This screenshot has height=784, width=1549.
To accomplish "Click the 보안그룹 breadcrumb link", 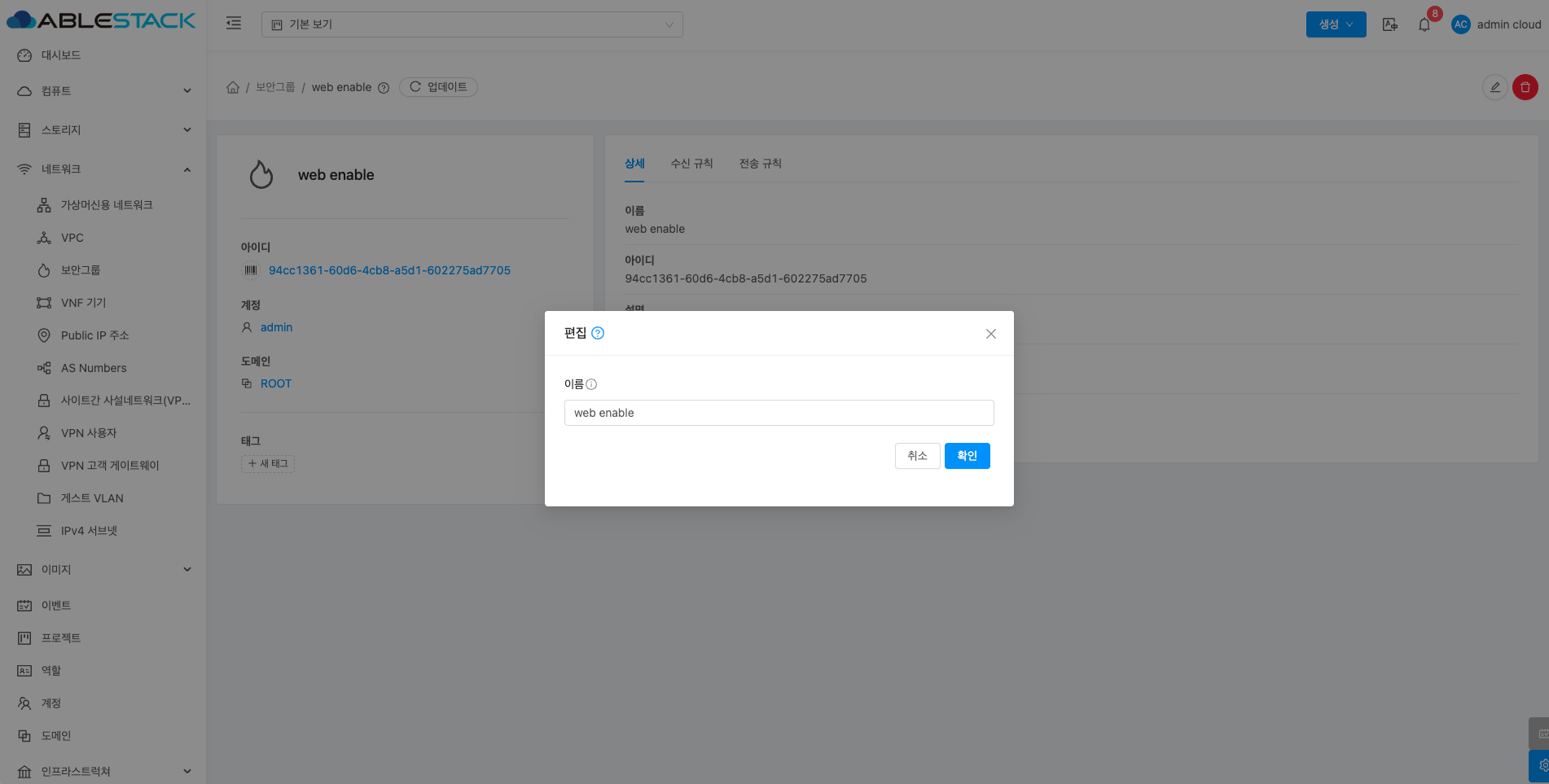I will (275, 87).
